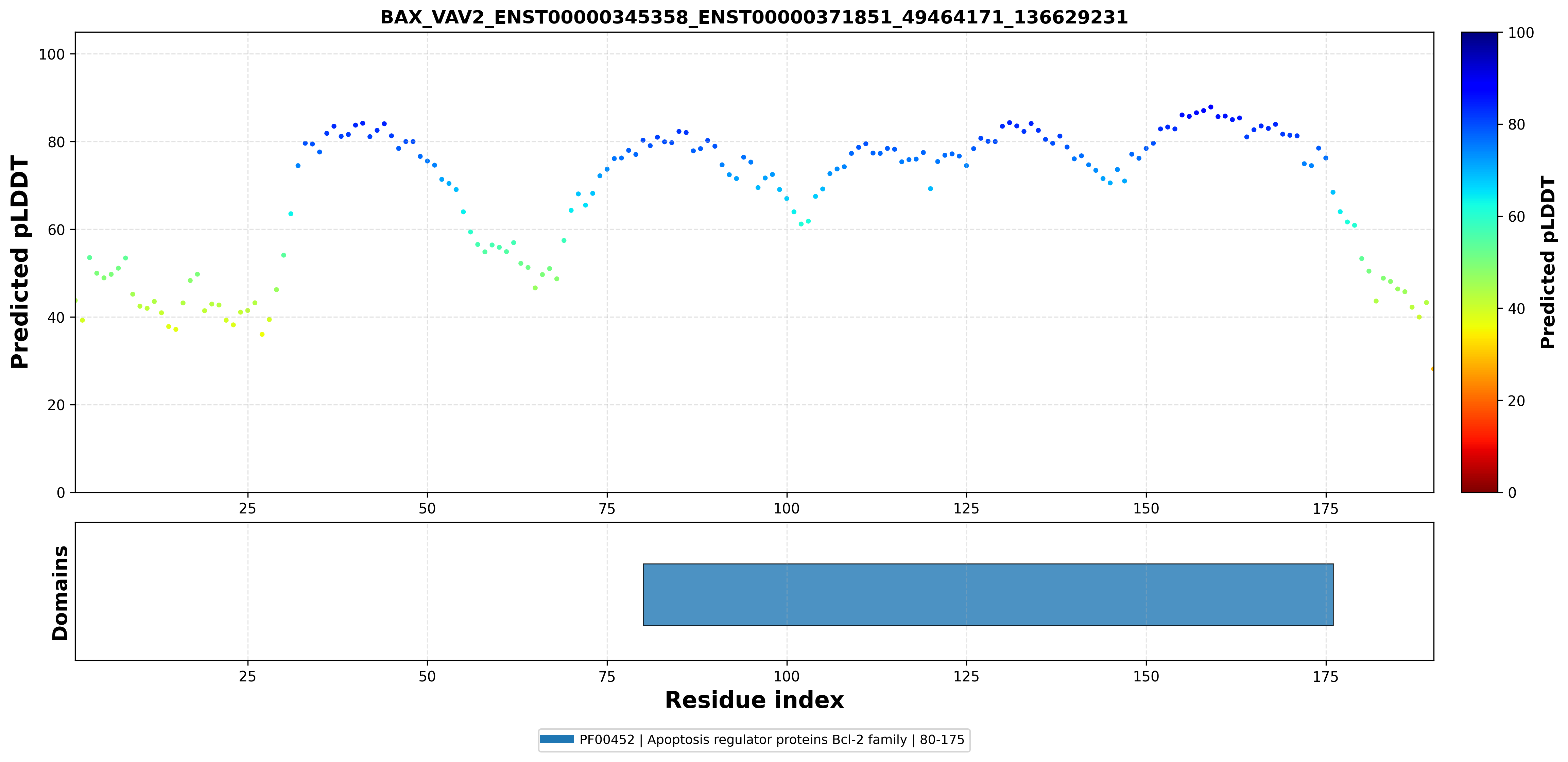Viewport: 1568px width, 762px height.
Task: Click x-axis tick 100 under the scatter plot
Action: coord(787,509)
